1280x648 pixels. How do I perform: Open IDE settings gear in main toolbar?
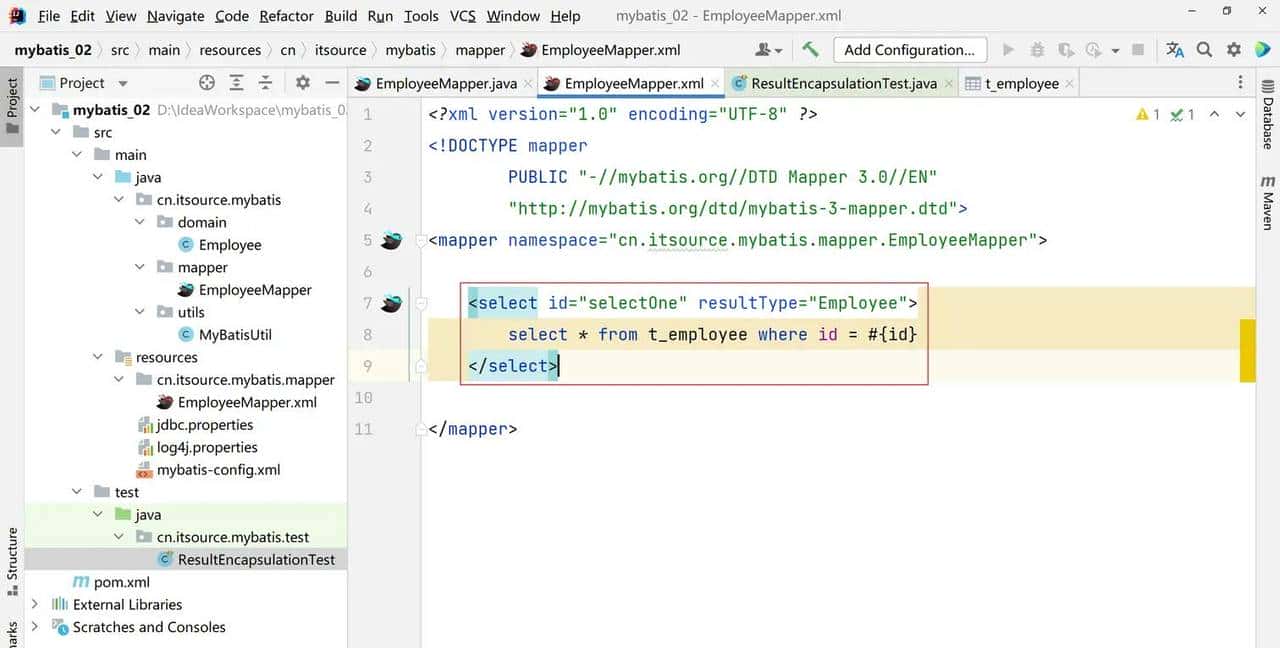click(1234, 50)
